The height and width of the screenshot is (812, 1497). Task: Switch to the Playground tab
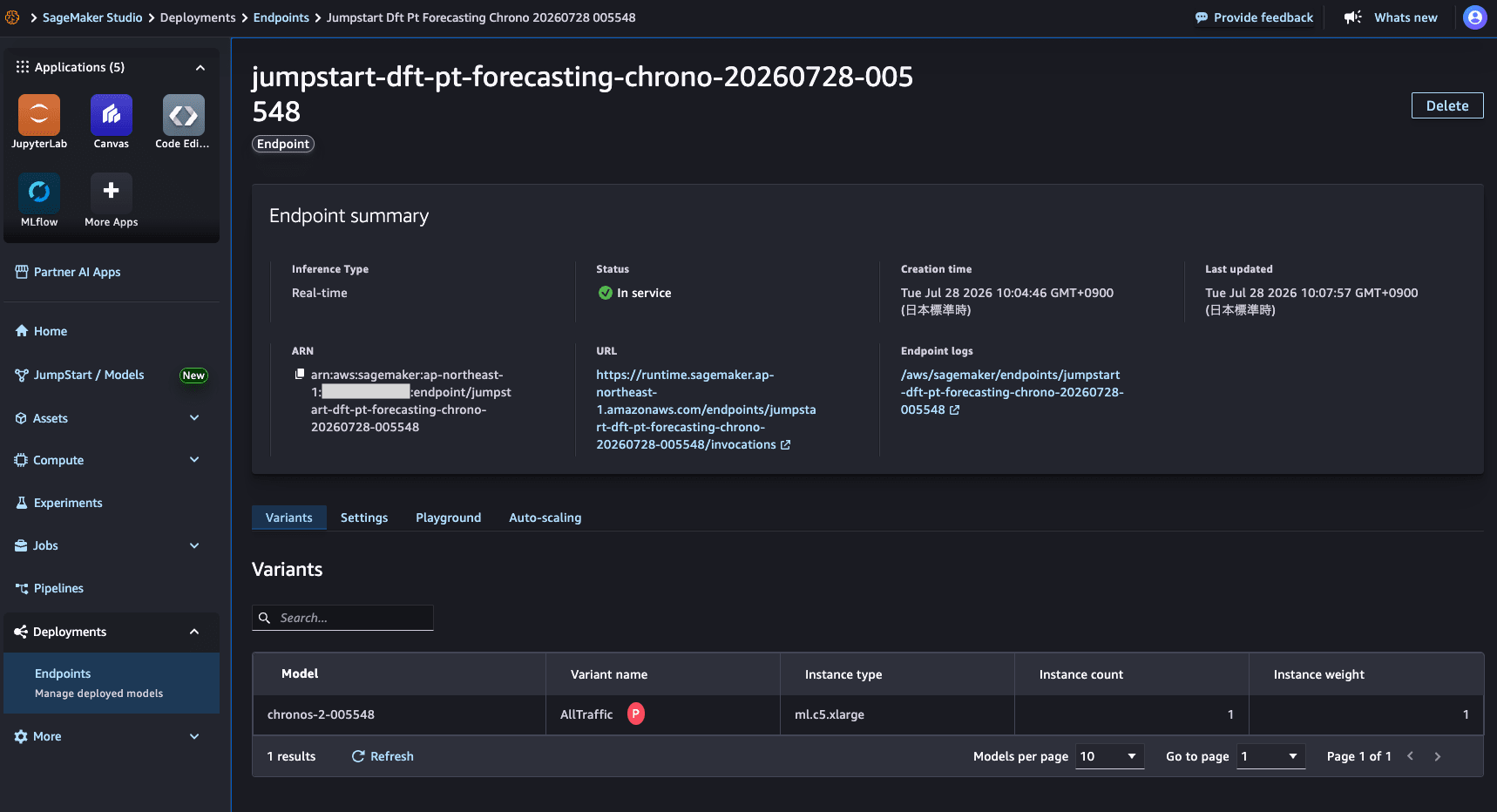448,518
